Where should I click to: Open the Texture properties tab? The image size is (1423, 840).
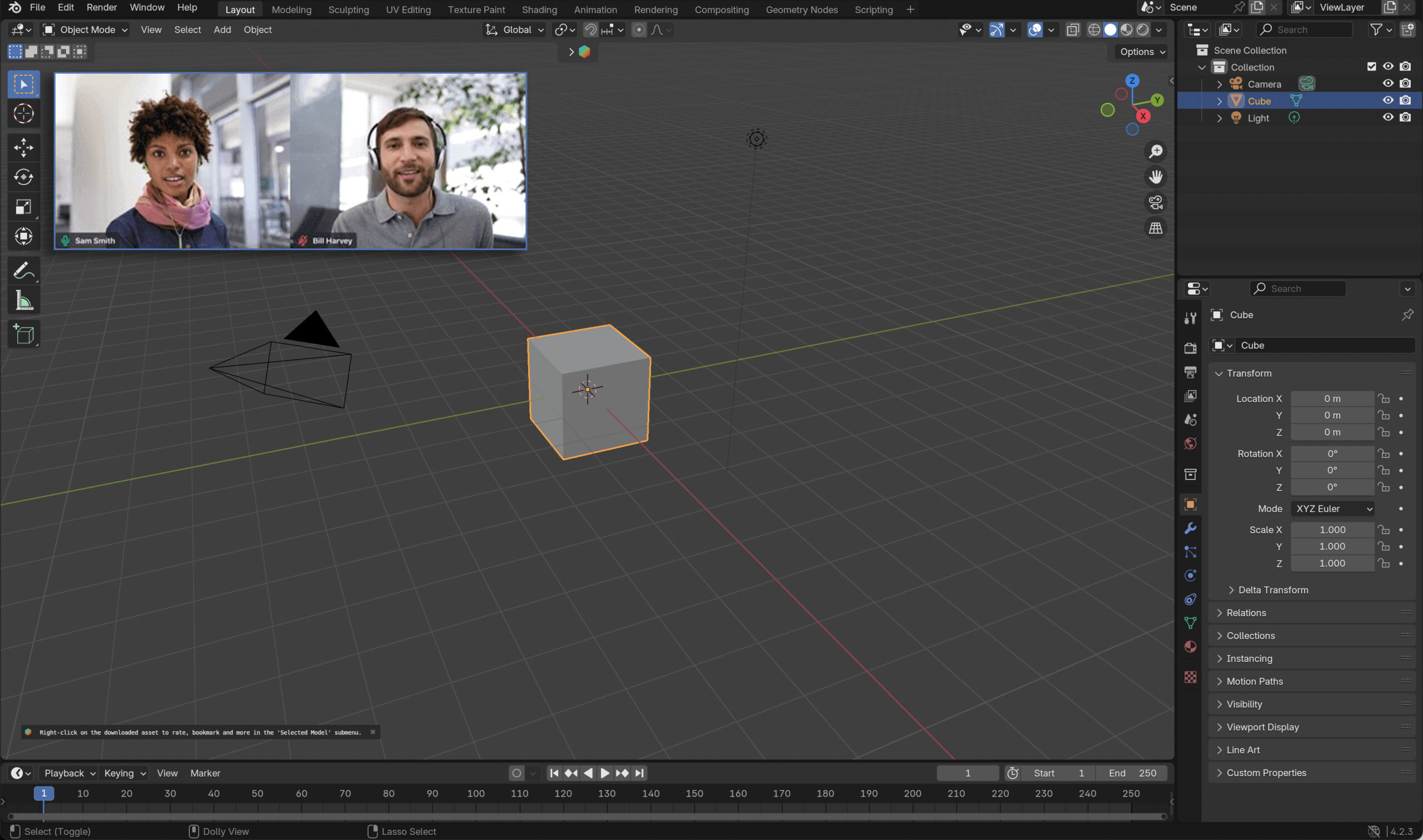[1190, 677]
